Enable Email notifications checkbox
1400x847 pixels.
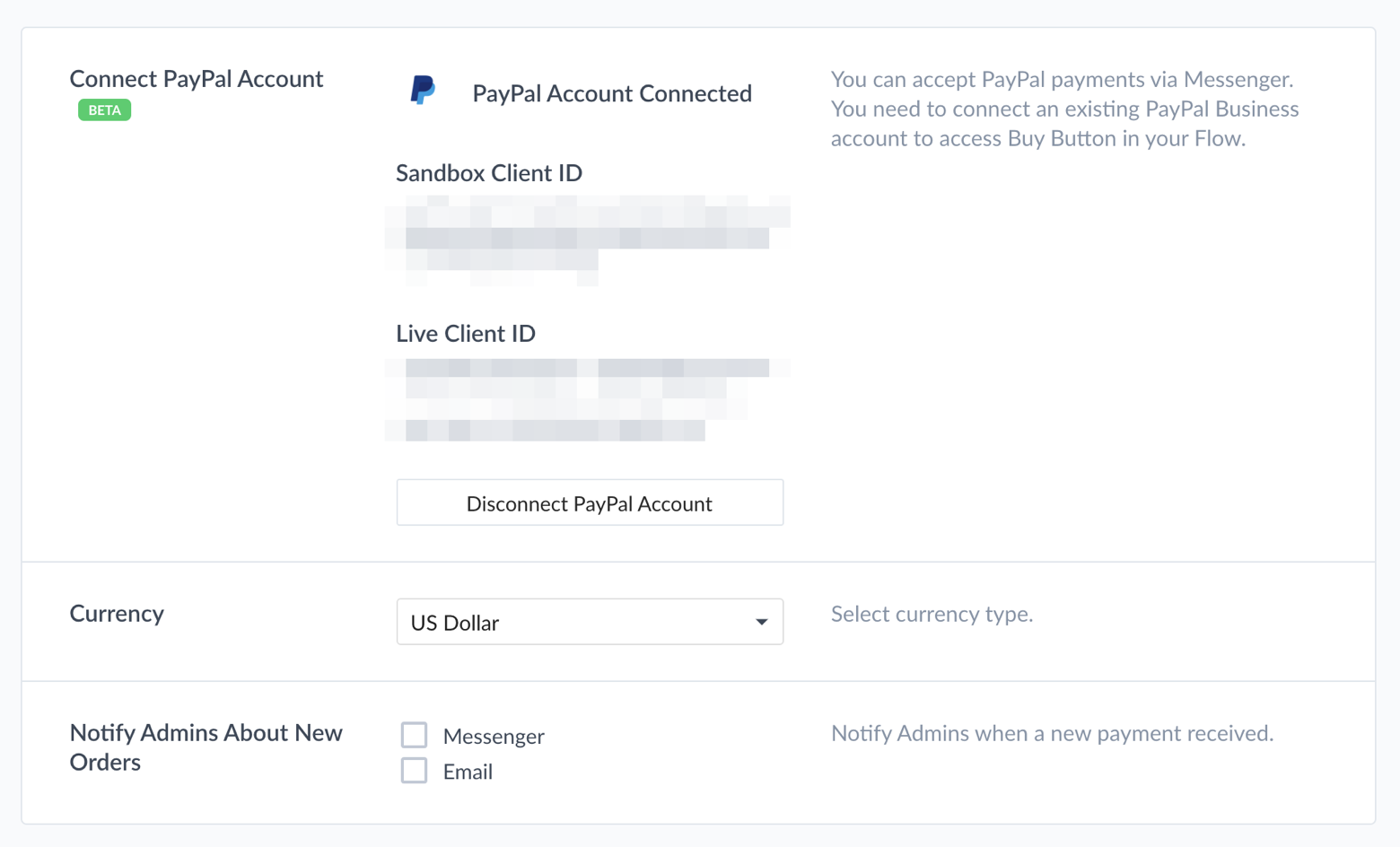(414, 771)
